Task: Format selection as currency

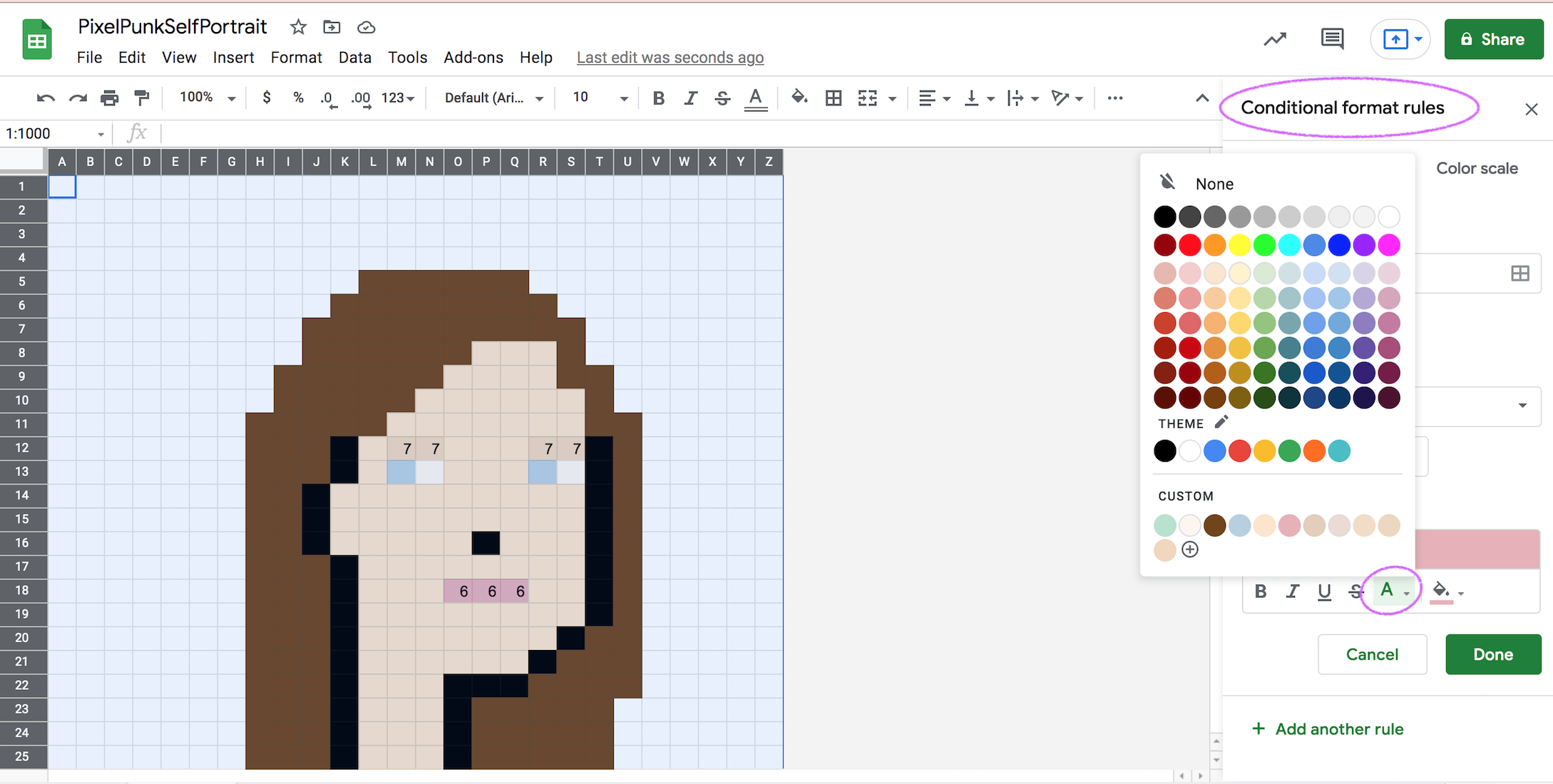Action: coord(267,98)
